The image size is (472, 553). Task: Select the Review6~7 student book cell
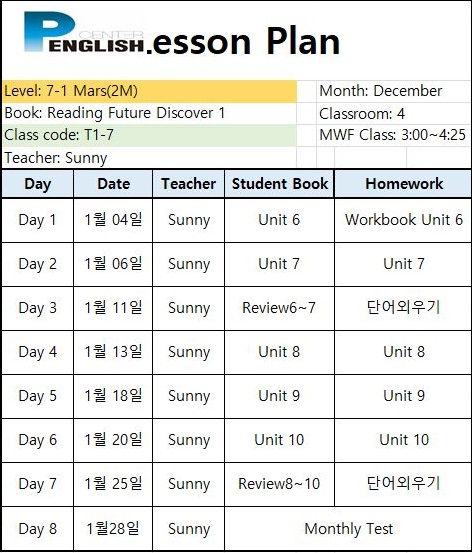(279, 308)
